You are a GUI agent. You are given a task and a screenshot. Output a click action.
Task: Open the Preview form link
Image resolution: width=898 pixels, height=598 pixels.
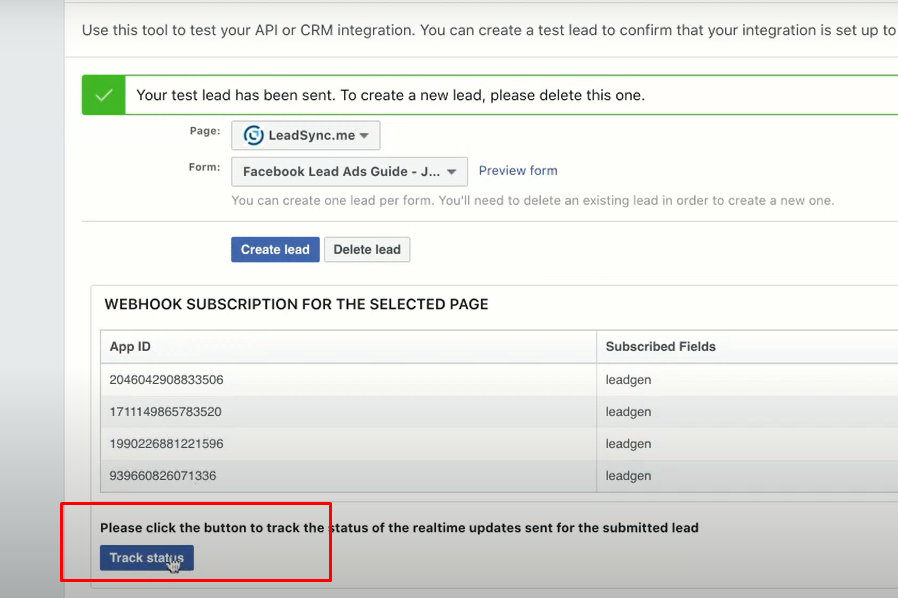point(518,171)
